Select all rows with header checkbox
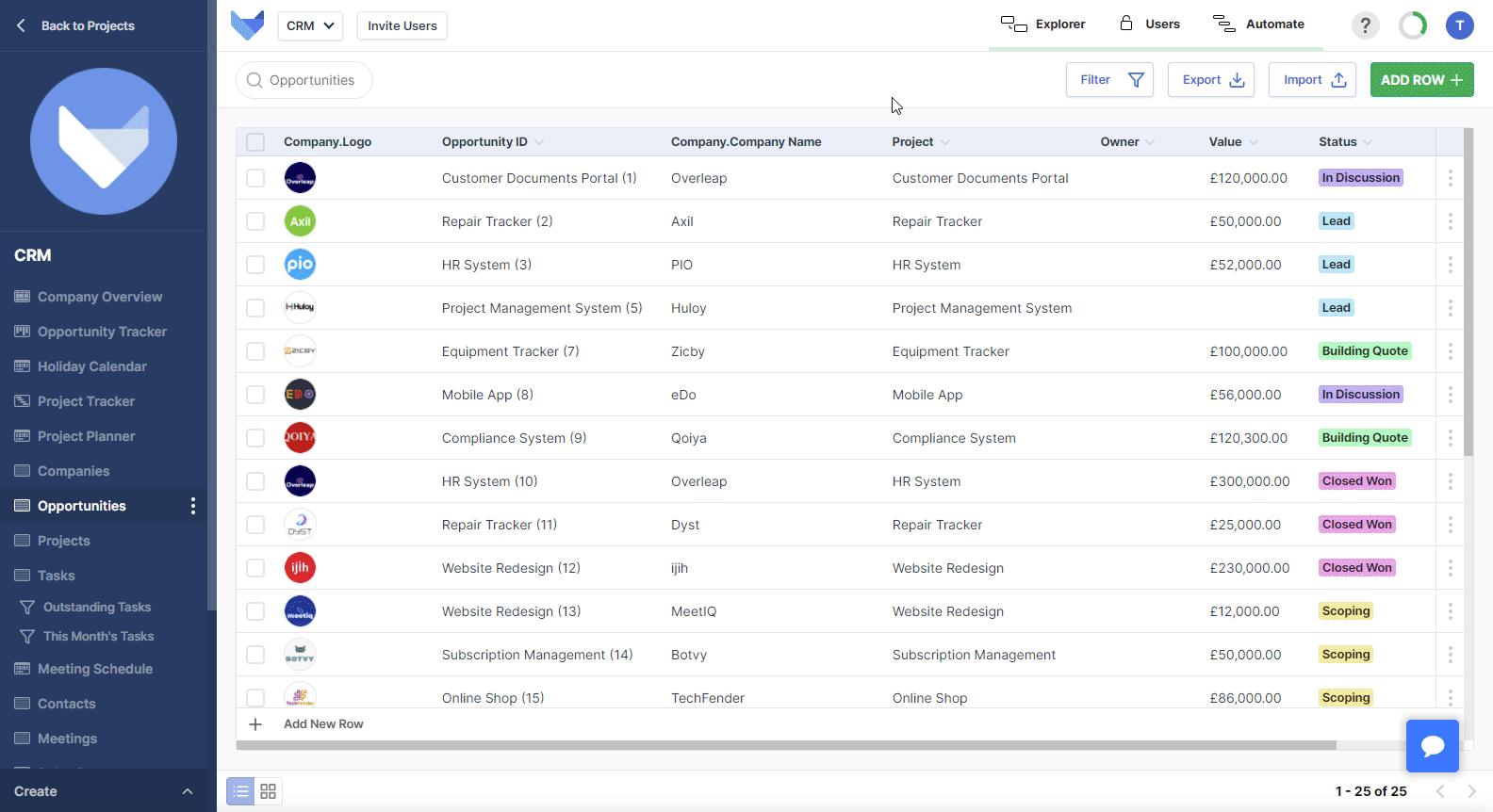This screenshot has width=1493, height=812. tap(255, 142)
